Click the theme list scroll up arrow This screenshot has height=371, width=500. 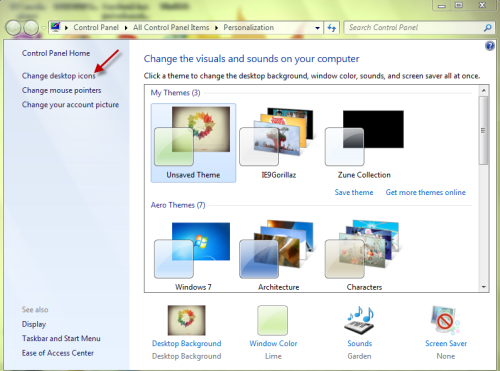[484, 90]
